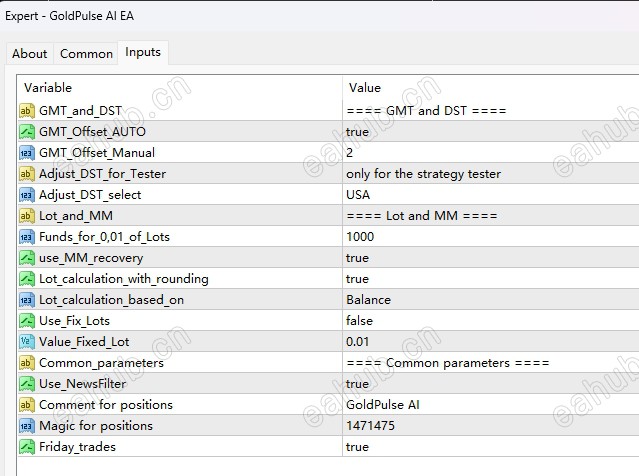The height and width of the screenshot is (476, 639).
Task: Click the '==== Common parameters ====' value
Action: (x=448, y=363)
